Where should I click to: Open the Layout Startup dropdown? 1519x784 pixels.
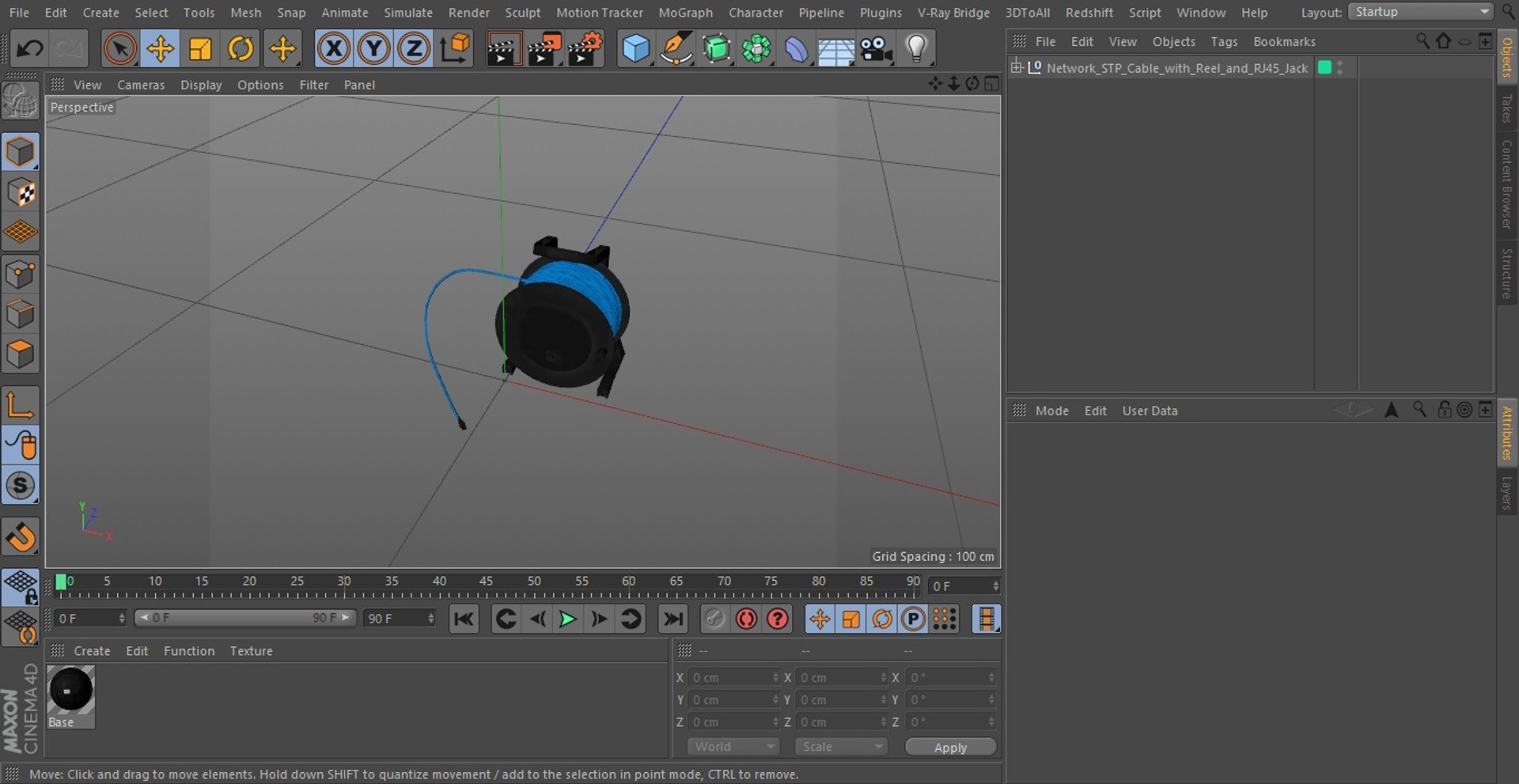[1422, 12]
